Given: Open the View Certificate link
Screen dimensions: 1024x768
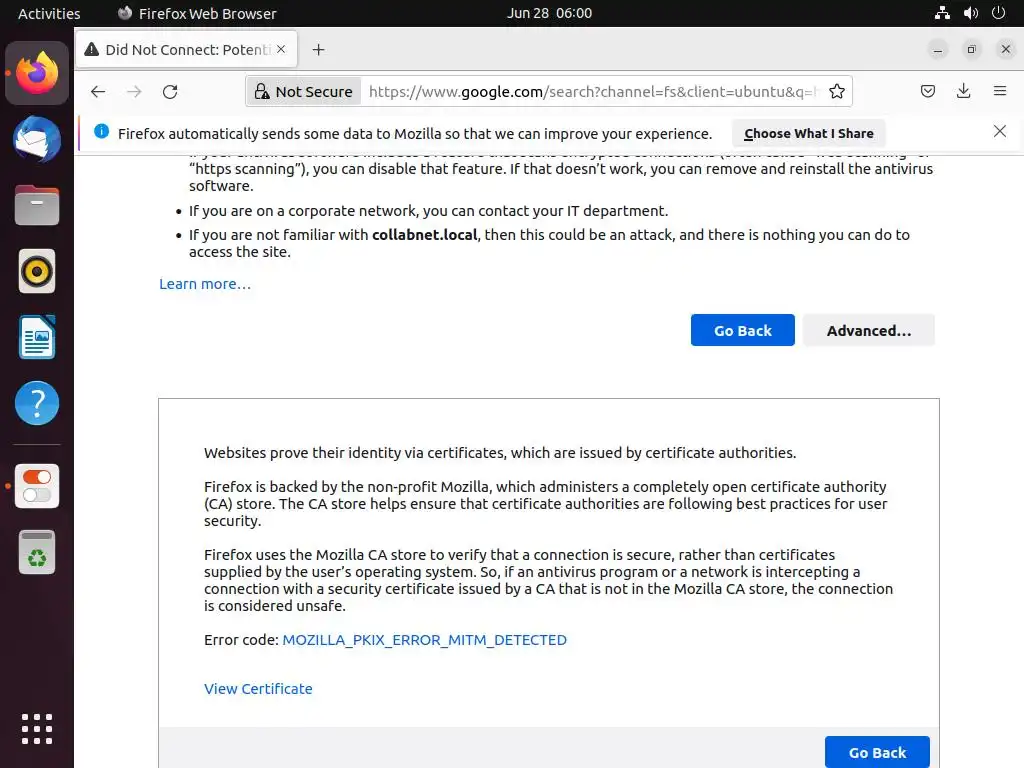Looking at the screenshot, I should point(258,689).
